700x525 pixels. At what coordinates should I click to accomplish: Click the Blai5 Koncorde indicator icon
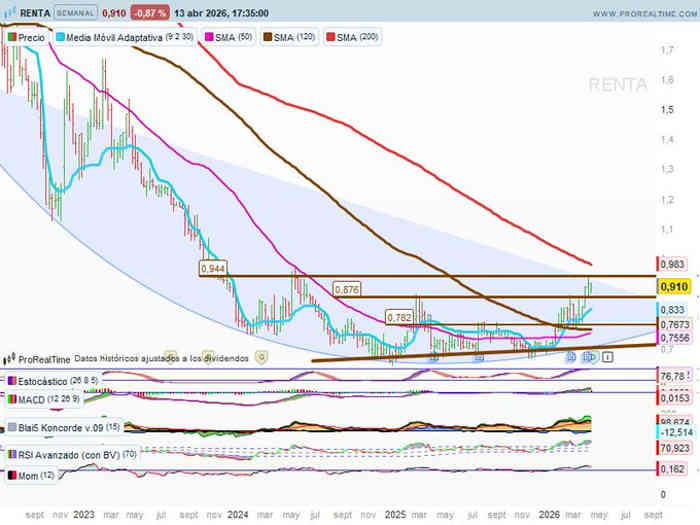11,427
